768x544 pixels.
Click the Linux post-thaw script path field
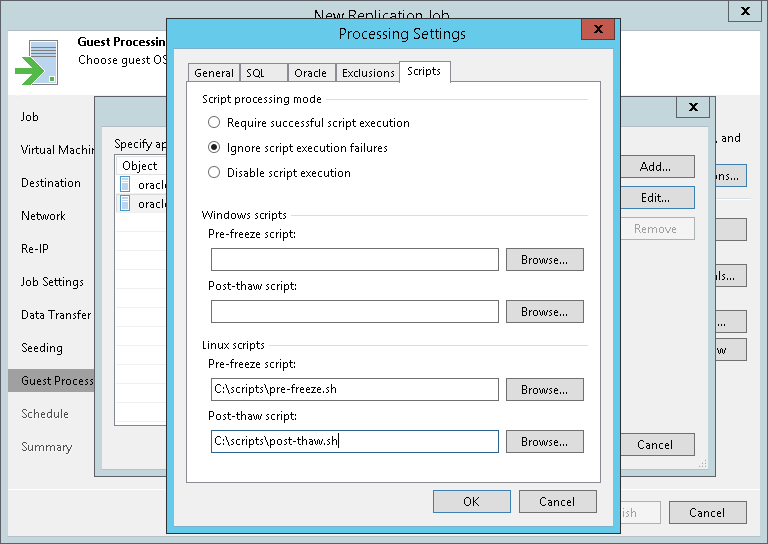pyautogui.click(x=354, y=441)
